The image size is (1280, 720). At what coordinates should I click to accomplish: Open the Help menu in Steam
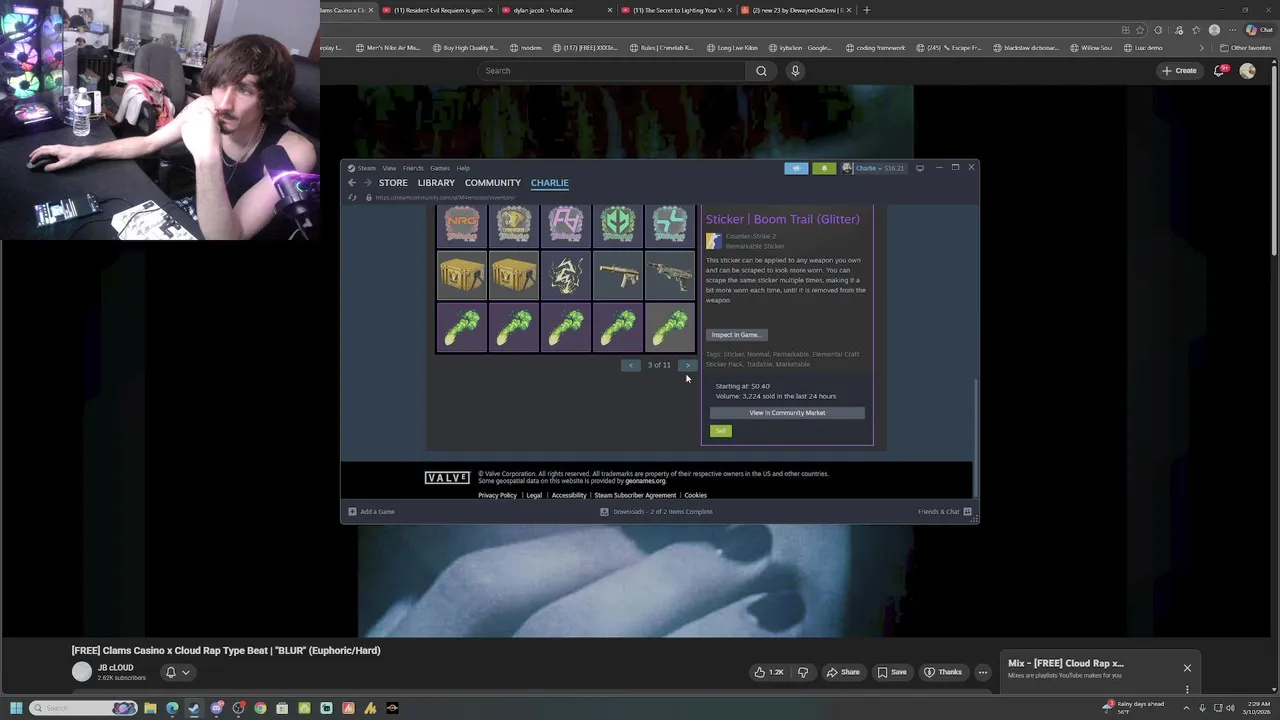(x=463, y=168)
